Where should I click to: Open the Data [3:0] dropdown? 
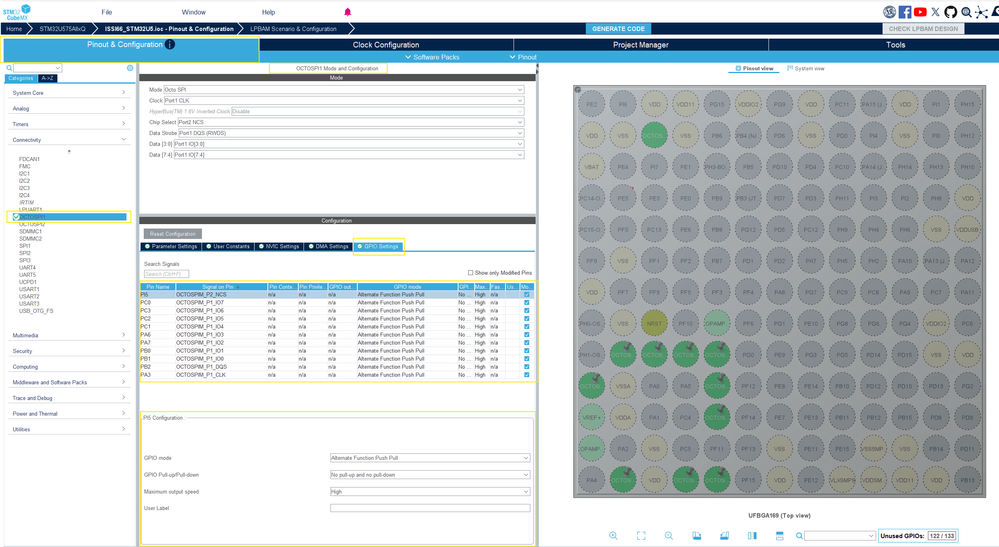click(x=349, y=144)
